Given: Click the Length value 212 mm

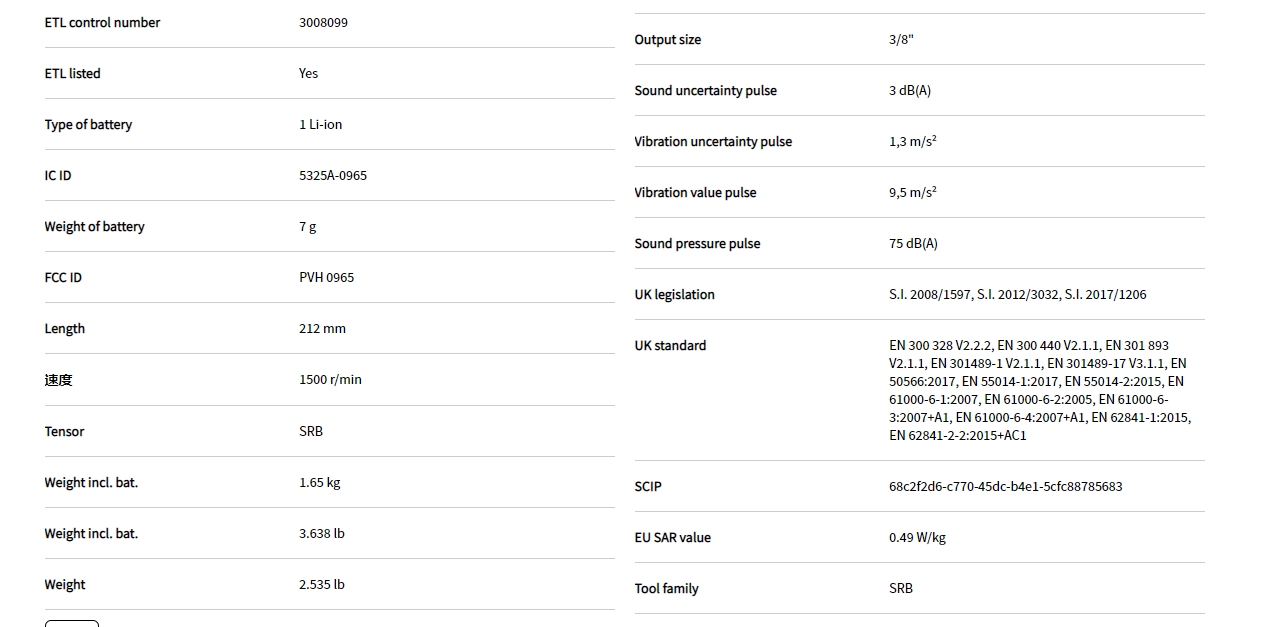Looking at the screenshot, I should pos(322,328).
